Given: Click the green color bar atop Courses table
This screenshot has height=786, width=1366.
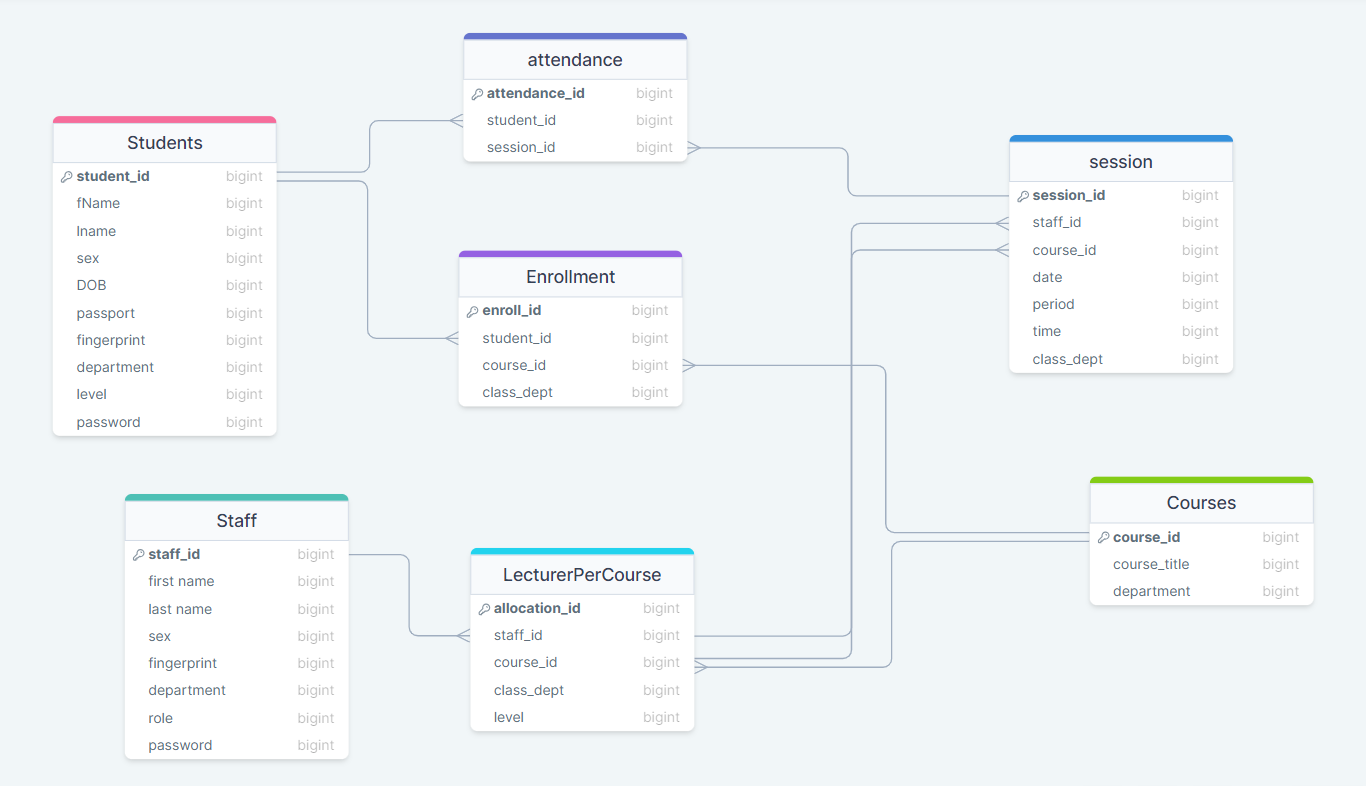Looking at the screenshot, I should [x=1201, y=480].
